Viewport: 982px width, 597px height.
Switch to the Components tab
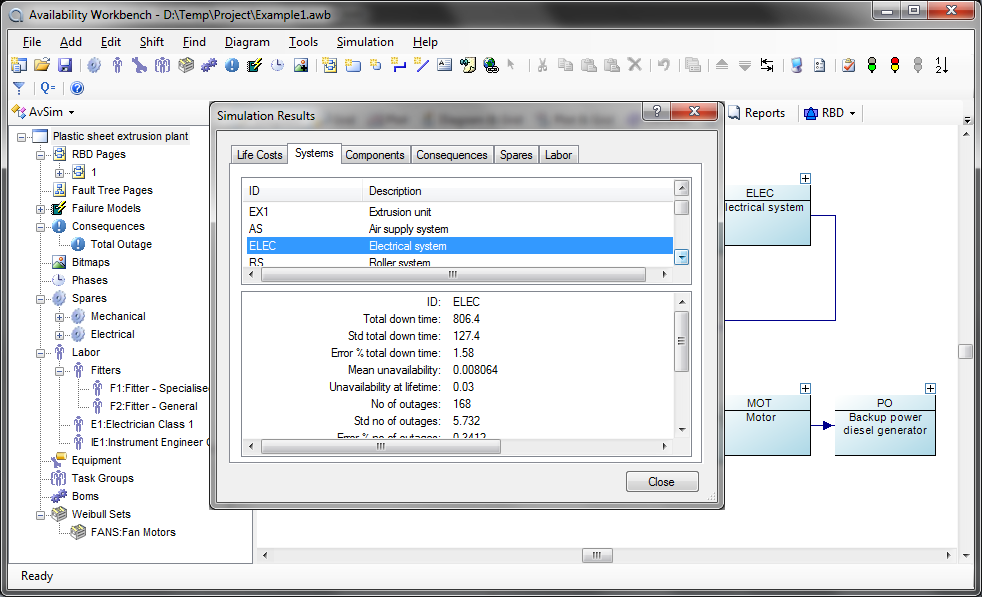(x=375, y=155)
